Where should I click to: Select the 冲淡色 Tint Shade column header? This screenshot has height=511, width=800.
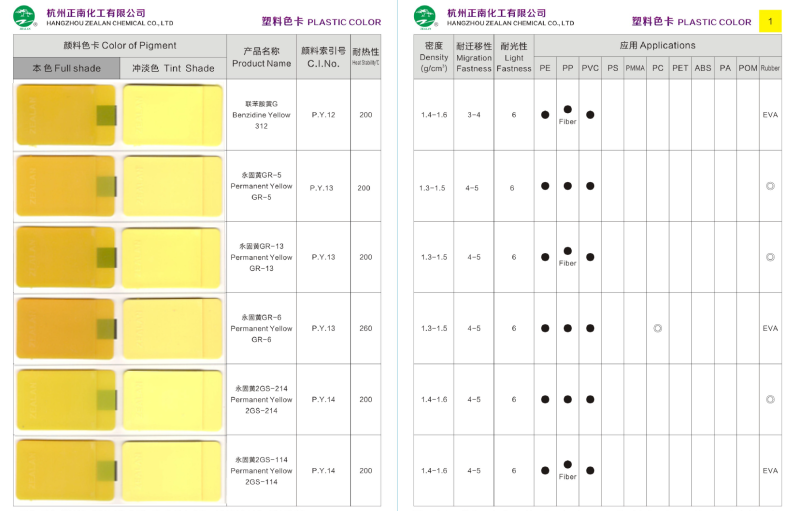[173, 68]
